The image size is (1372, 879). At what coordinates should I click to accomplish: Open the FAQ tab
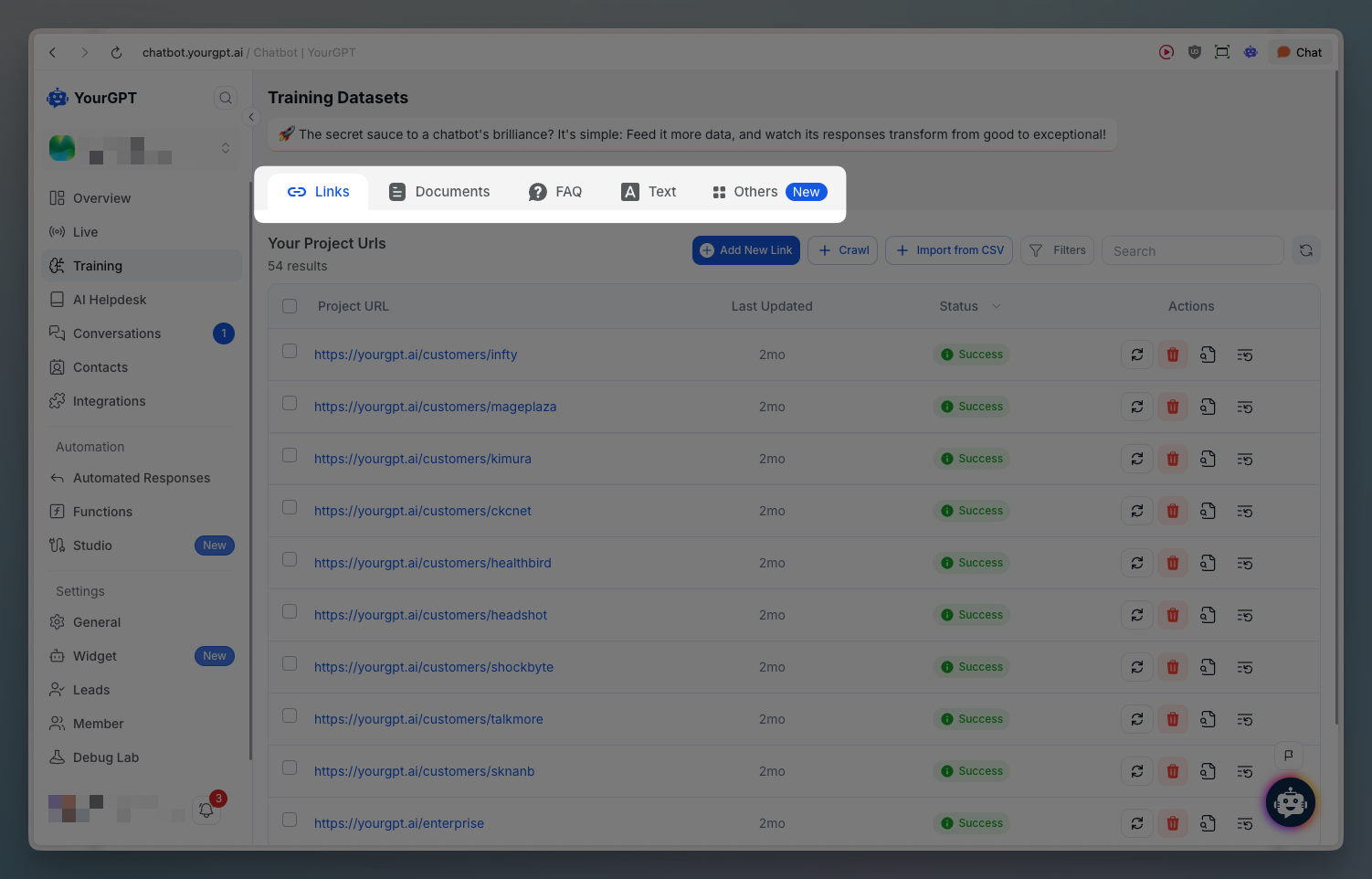point(555,192)
